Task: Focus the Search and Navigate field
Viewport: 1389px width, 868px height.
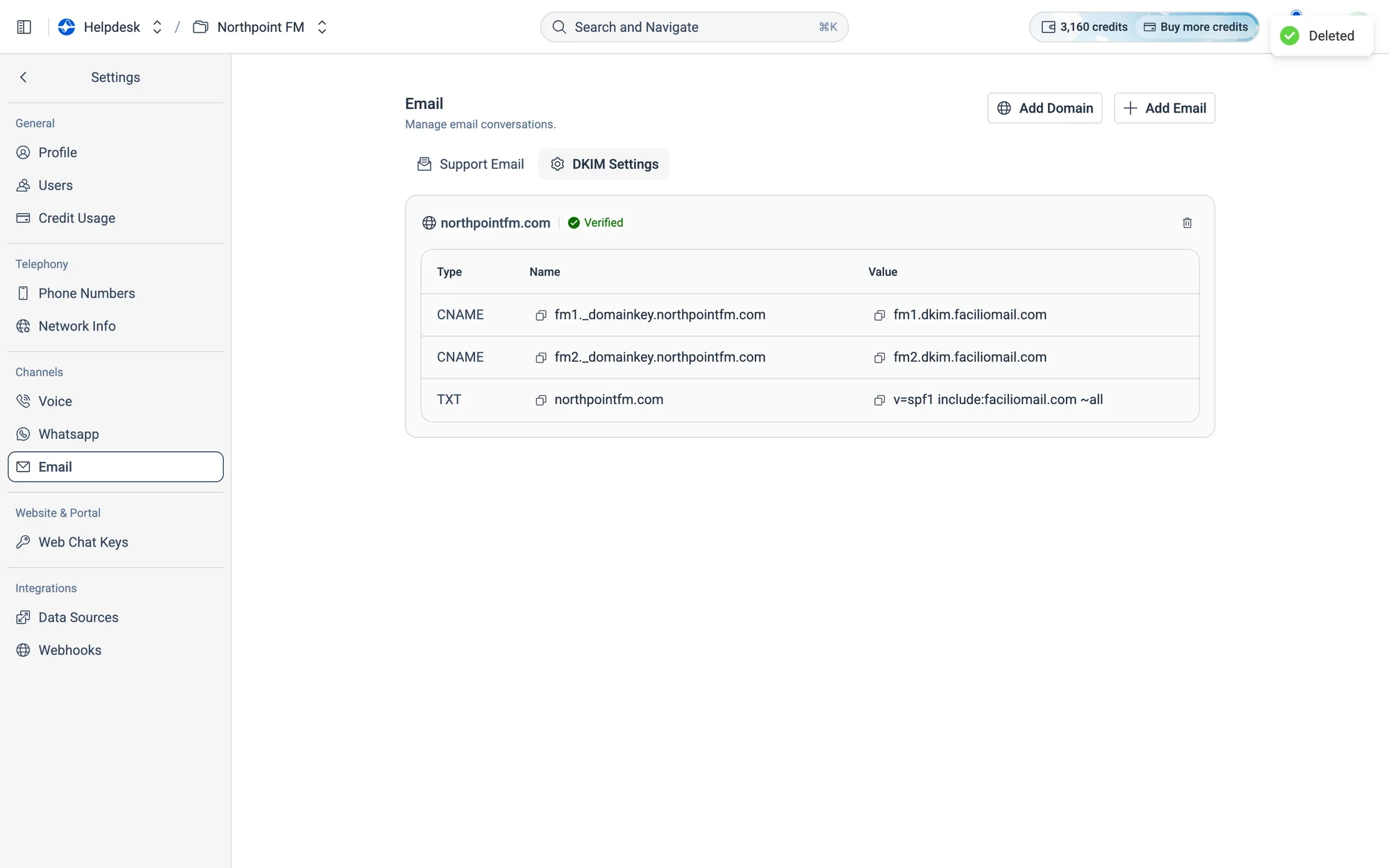Action: tap(694, 27)
